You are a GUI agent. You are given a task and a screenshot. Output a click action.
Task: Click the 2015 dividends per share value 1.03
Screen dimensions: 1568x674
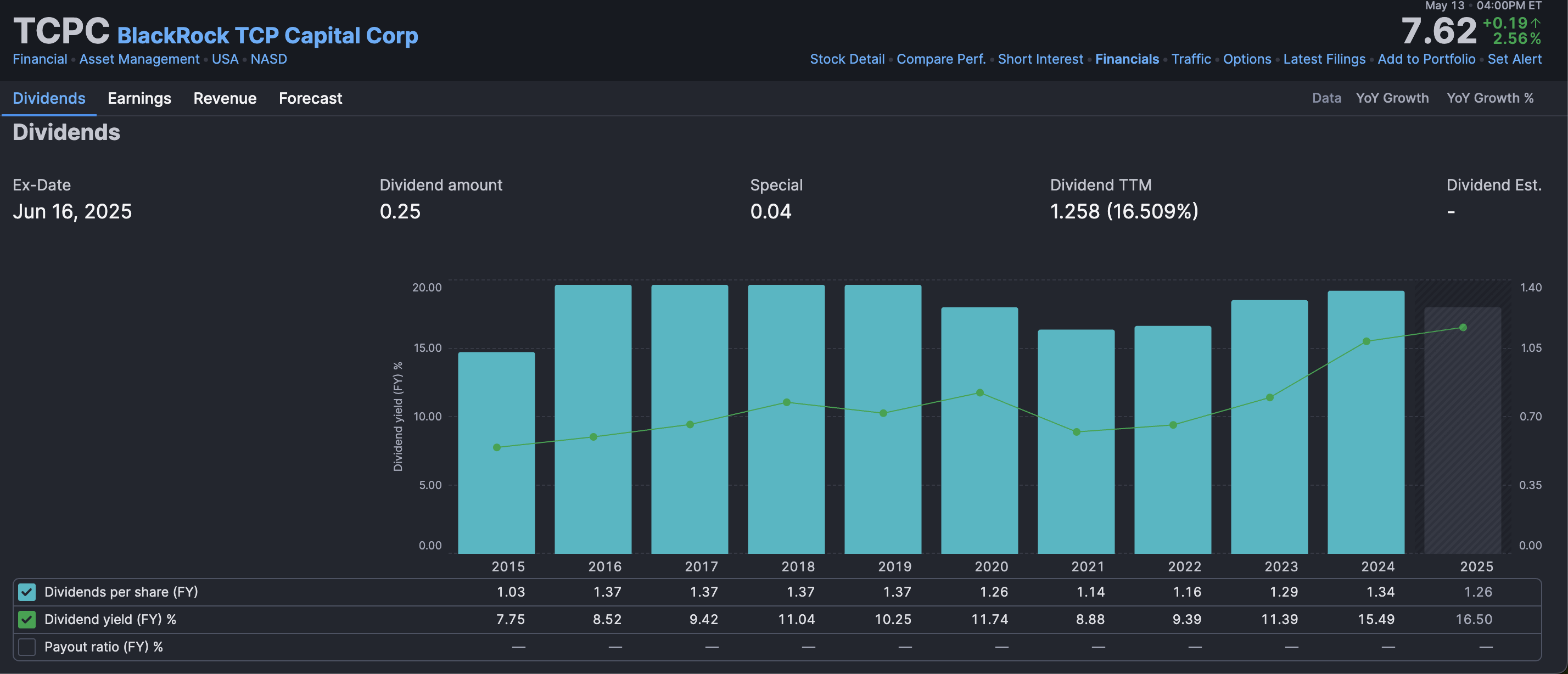(x=510, y=592)
